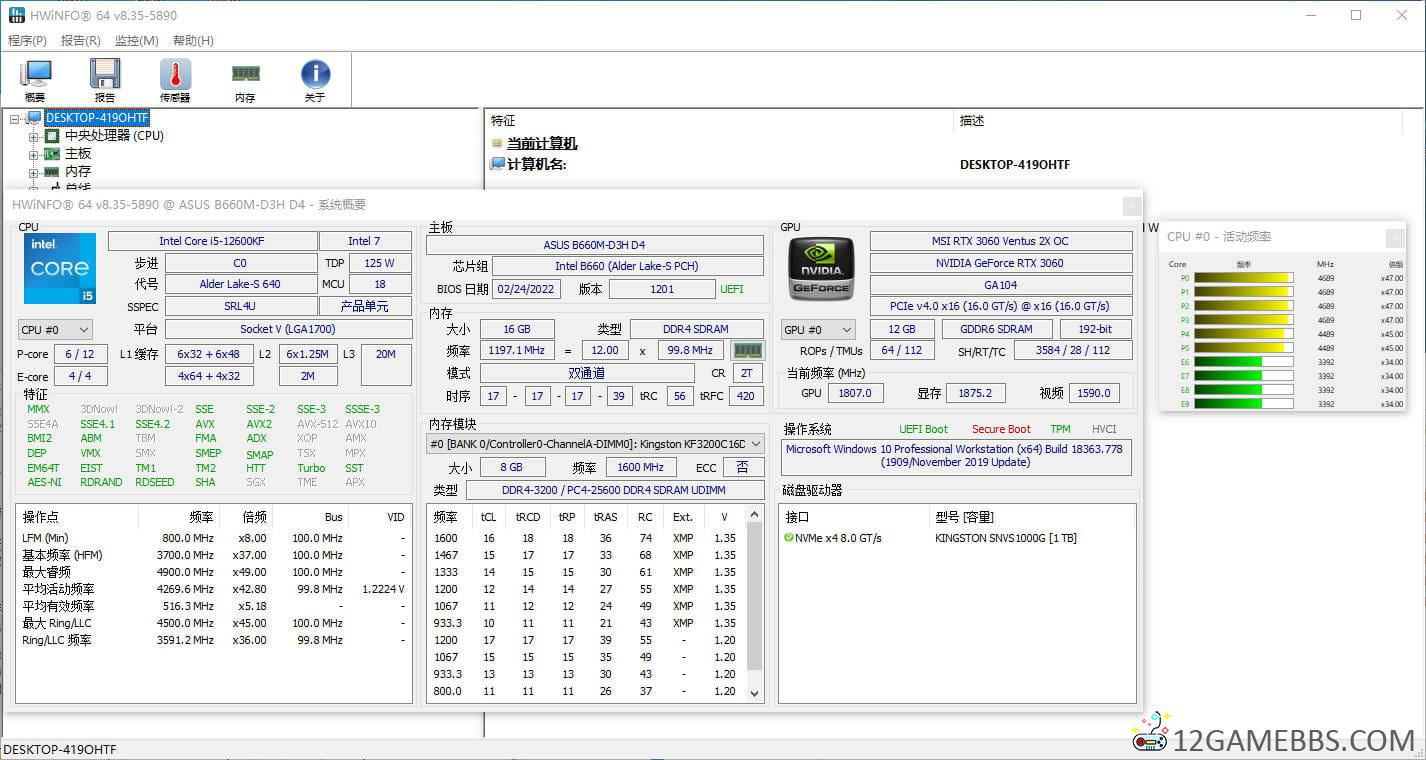Maximize the HWiNFO main window
The image size is (1426, 760).
point(1356,15)
